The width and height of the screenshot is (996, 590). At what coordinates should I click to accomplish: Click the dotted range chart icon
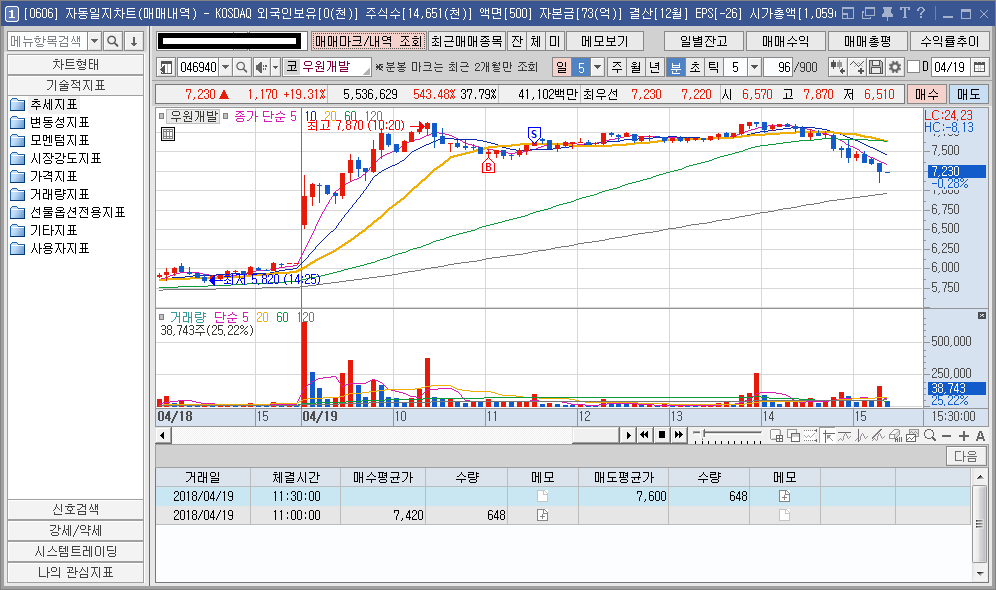click(811, 436)
